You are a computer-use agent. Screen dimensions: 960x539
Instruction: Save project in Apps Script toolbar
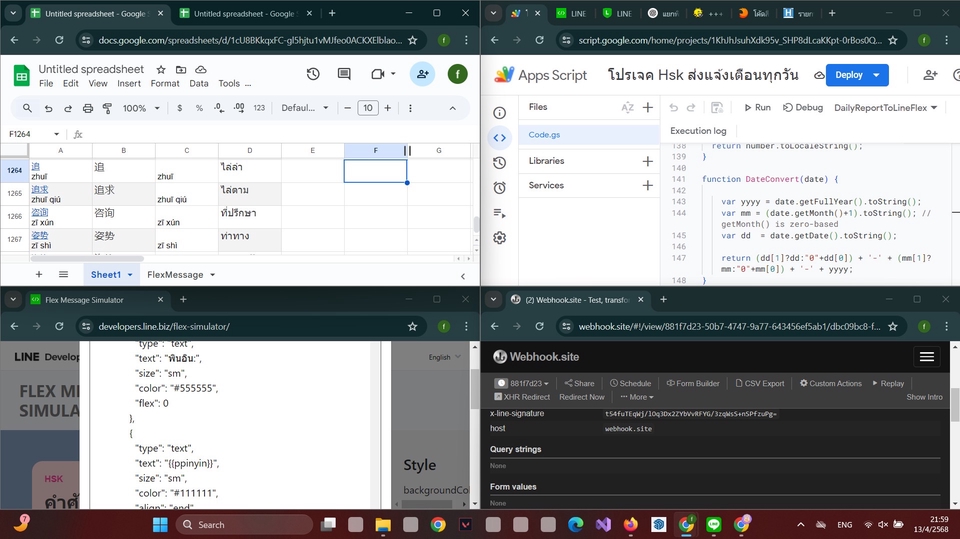coord(717,107)
